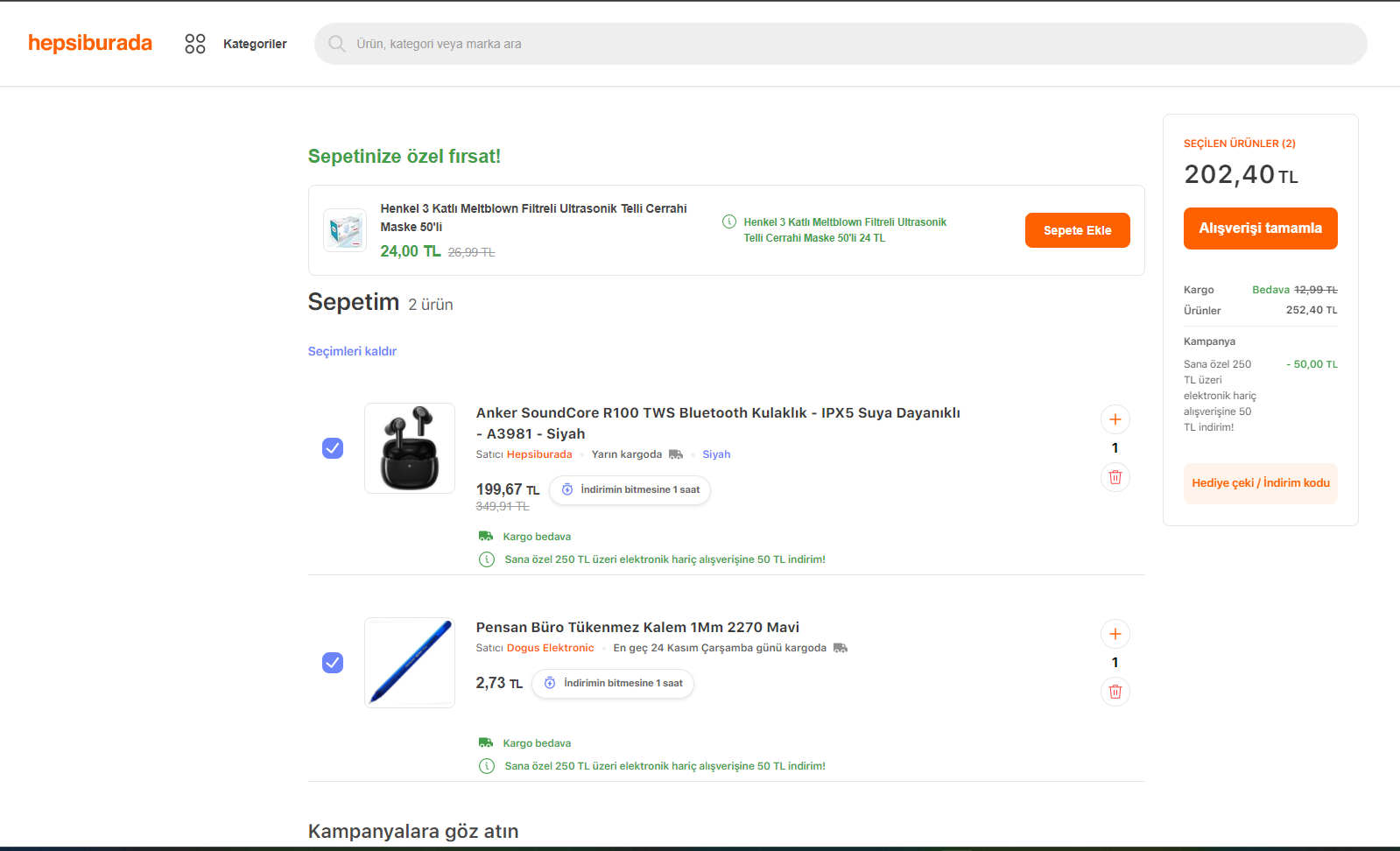Open Hepsiburada seller link for earbuds
1400x851 pixels.
[x=539, y=454]
